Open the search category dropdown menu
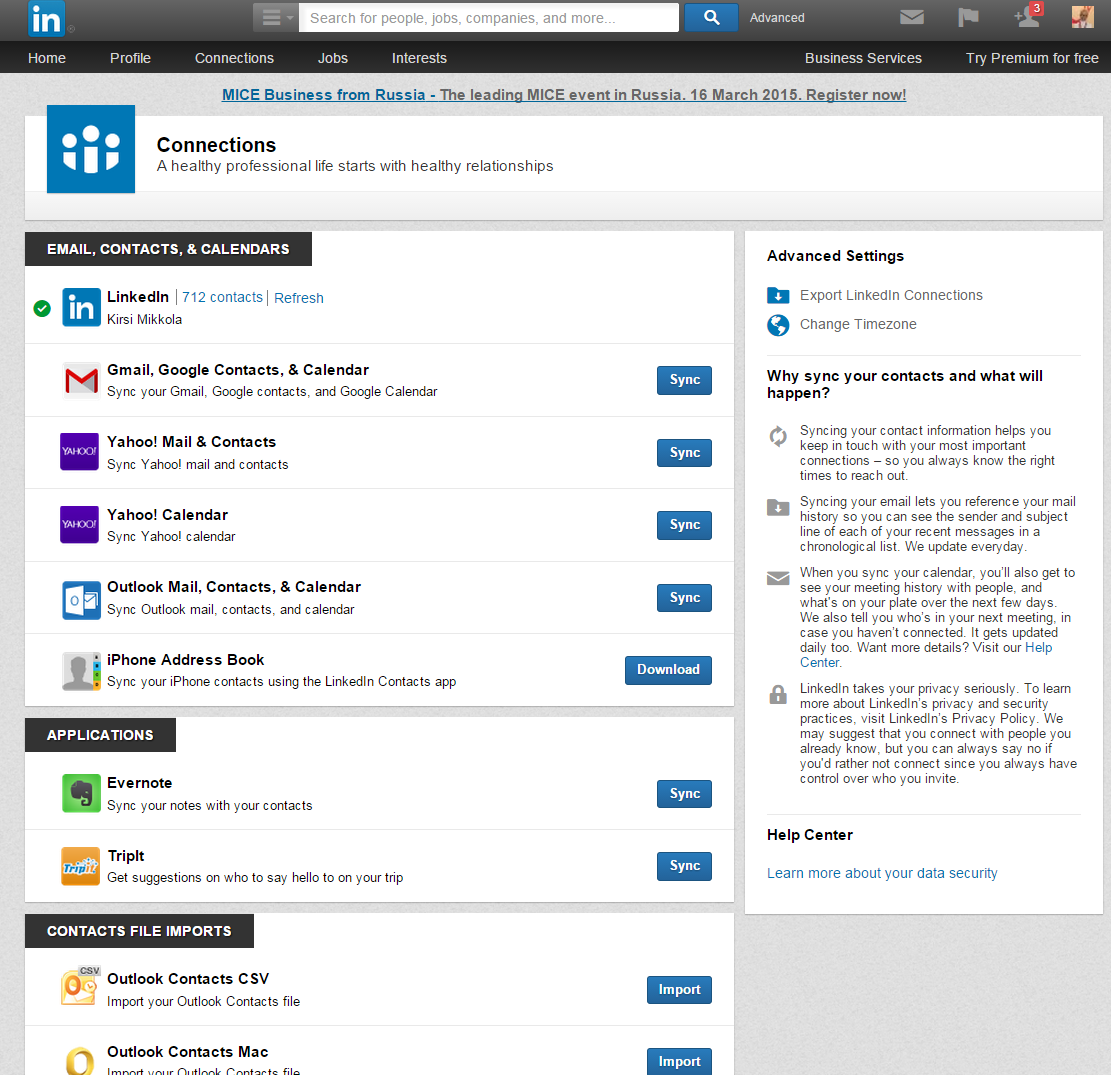The height and width of the screenshot is (1075, 1111). click(276, 18)
